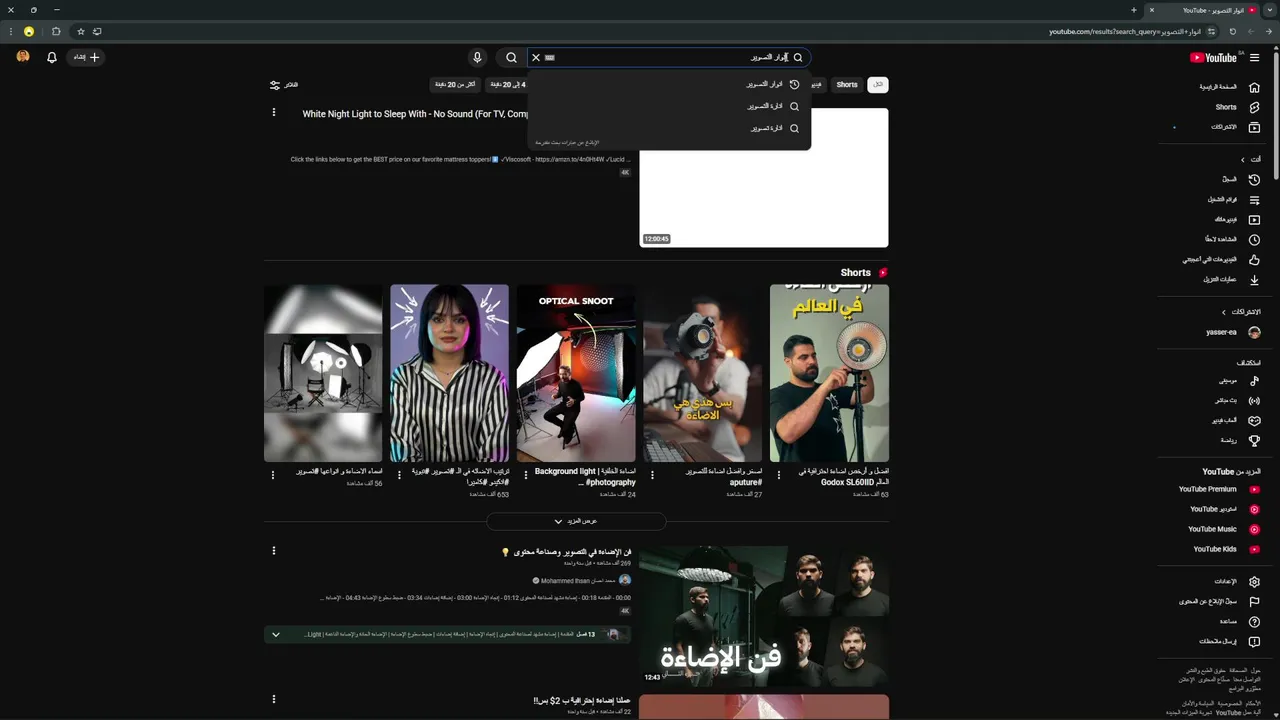Screen dimensions: 1280x720
Task: Start voice search with microphone
Action: pos(477,58)
